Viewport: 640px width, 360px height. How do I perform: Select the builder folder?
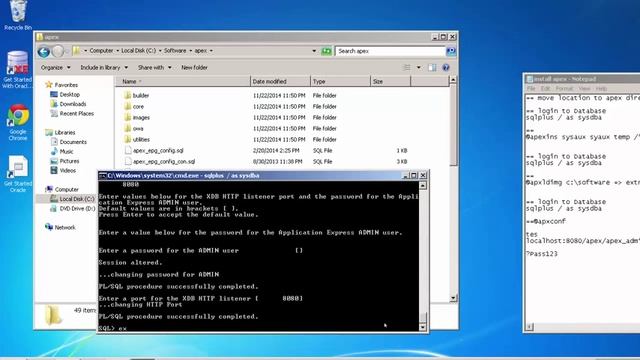click(x=141, y=96)
